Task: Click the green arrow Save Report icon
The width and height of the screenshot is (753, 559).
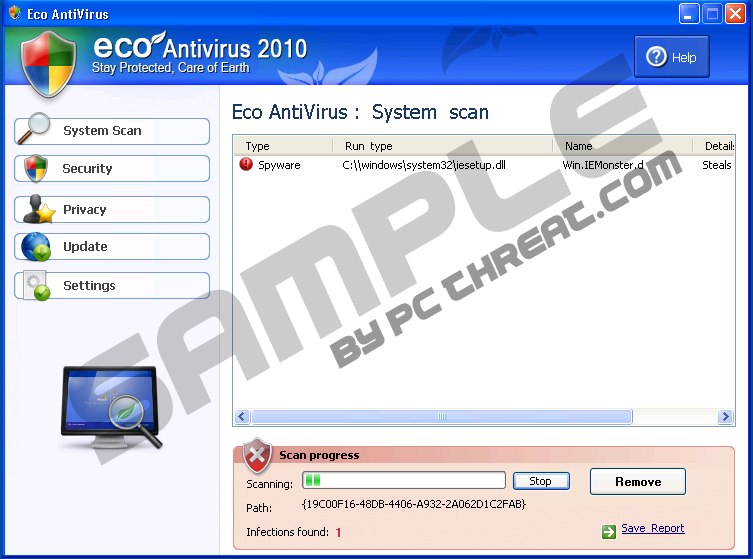Action: 608,531
